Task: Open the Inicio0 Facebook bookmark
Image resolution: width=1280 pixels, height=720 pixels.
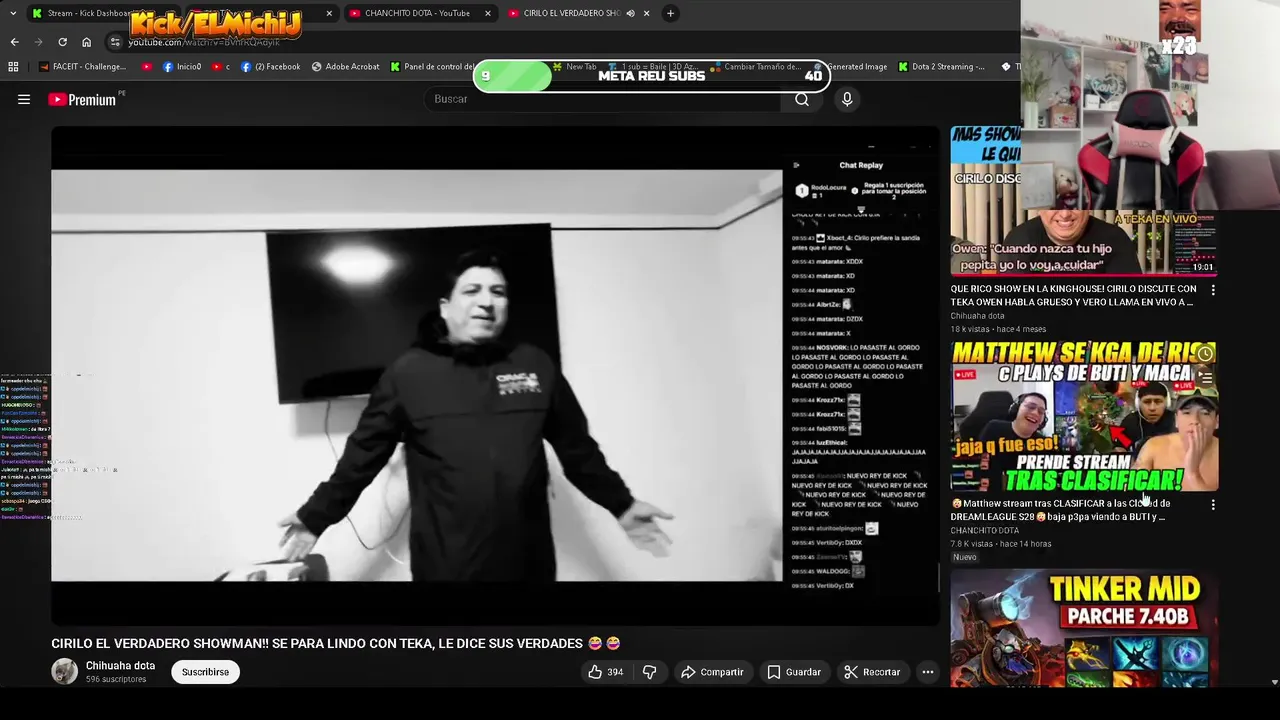Action: [x=182, y=67]
